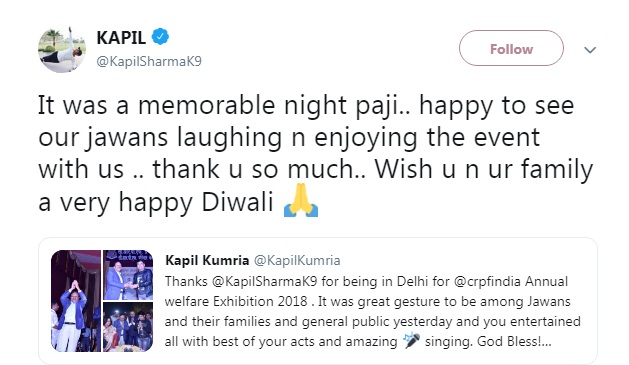Open KAPIL's profile picture
Image resolution: width=629 pixels, height=365 pixels.
pyautogui.click(x=62, y=49)
